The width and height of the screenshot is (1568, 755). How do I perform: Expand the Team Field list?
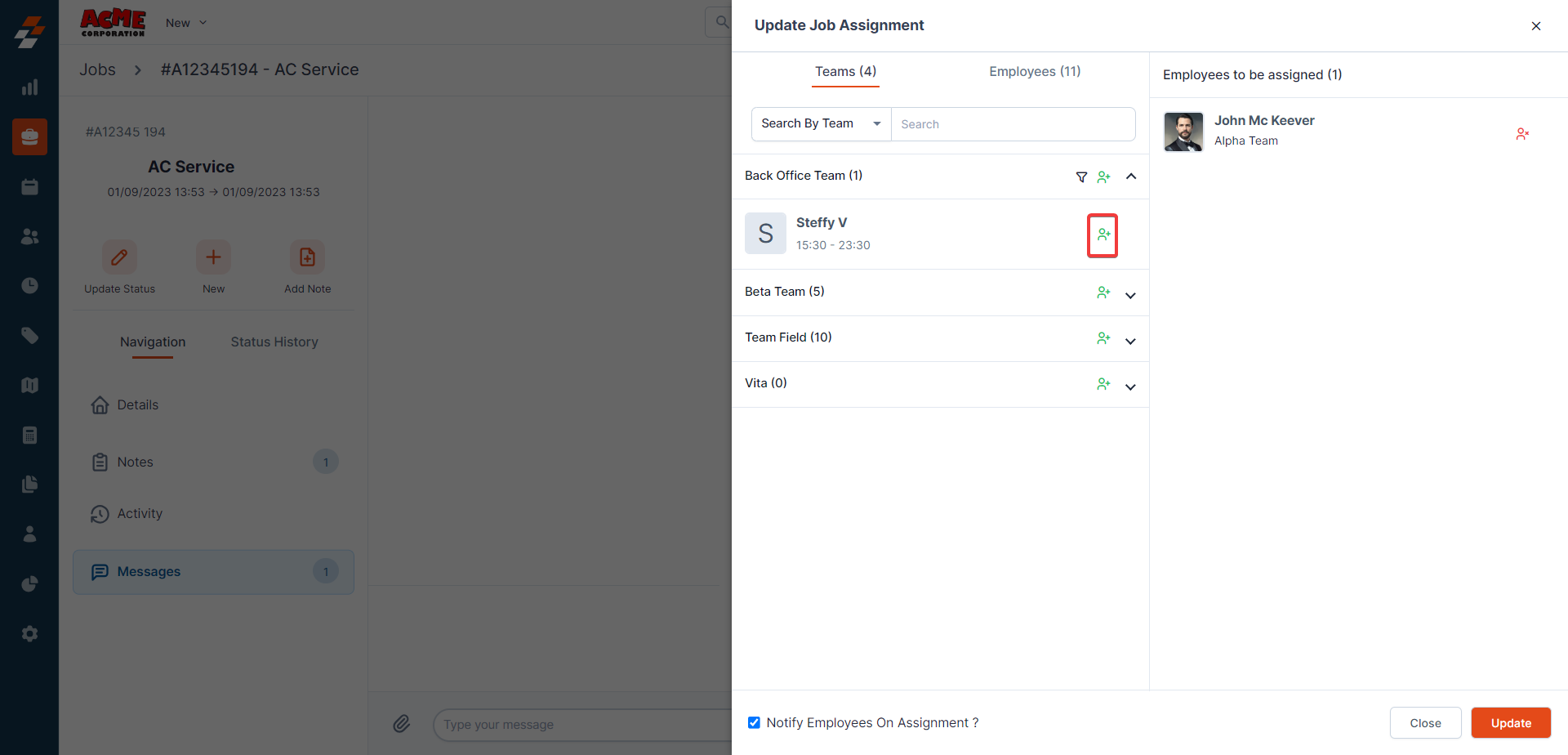tap(1130, 341)
